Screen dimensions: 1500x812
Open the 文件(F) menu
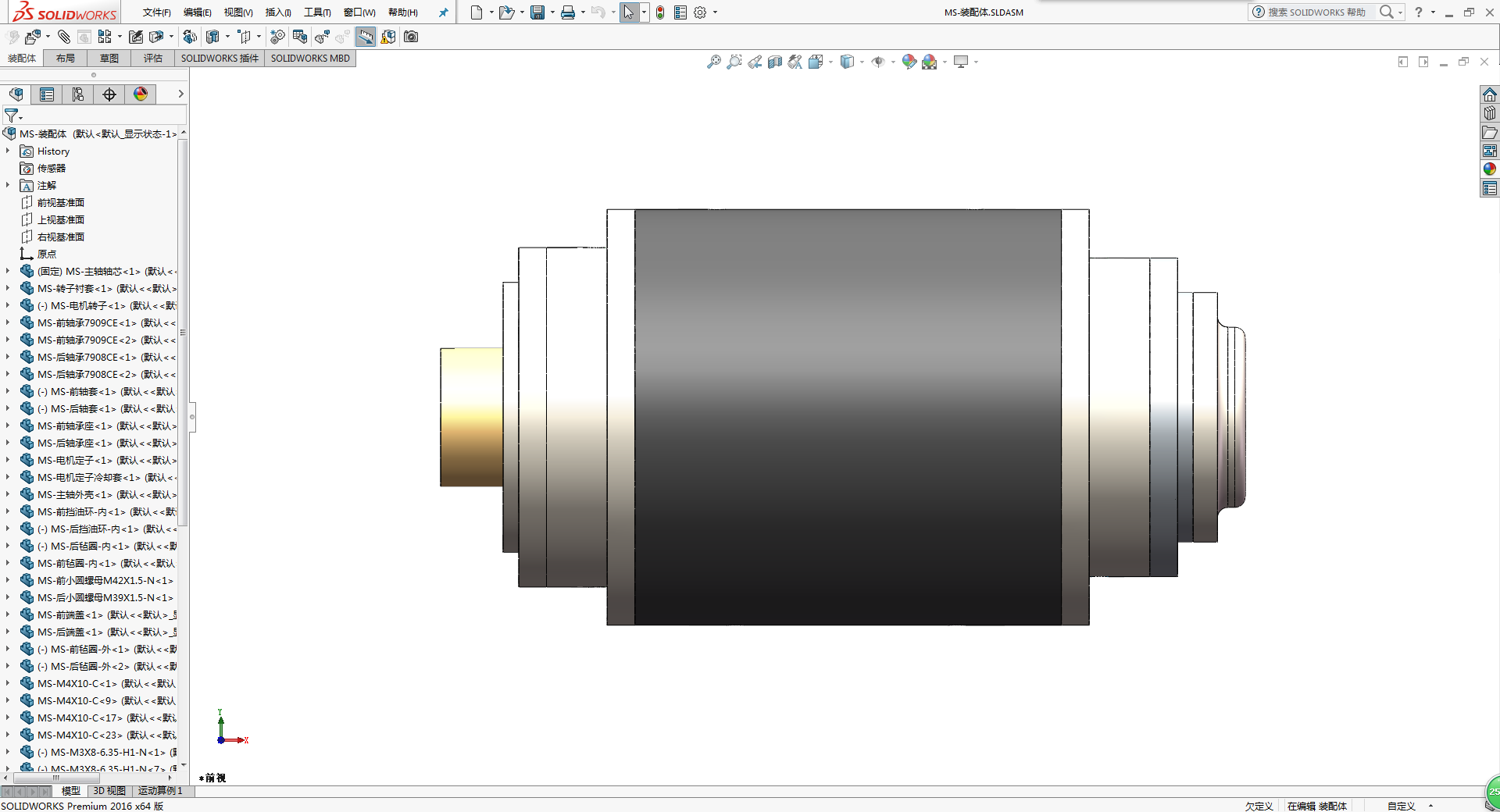156,12
